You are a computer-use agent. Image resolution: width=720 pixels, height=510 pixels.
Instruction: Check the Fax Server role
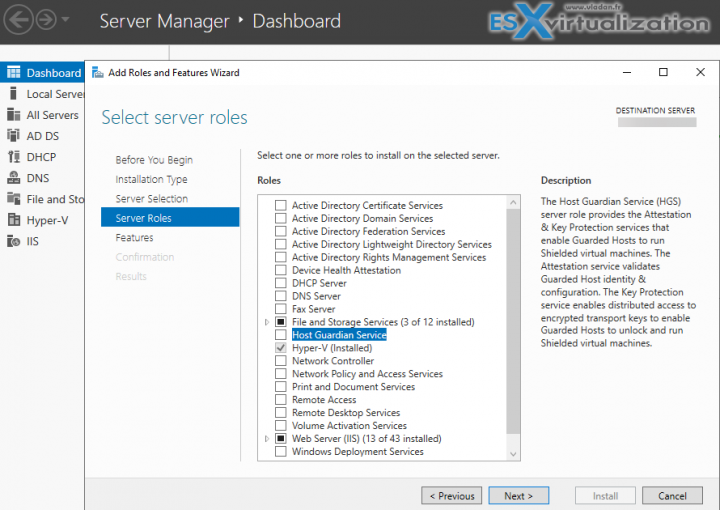tap(281, 308)
